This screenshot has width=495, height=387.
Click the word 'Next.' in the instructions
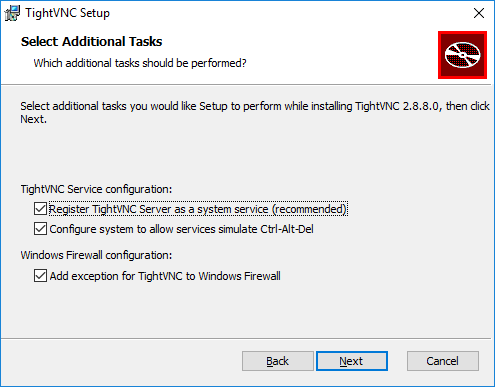pos(34,119)
